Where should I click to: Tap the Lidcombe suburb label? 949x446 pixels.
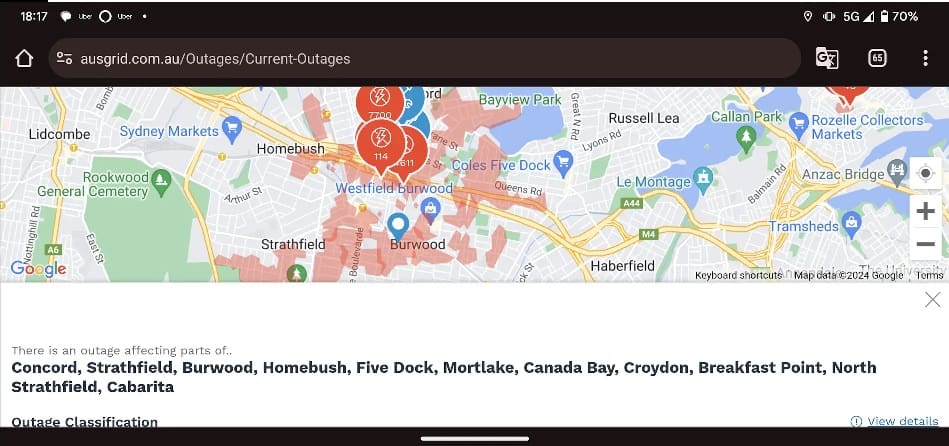(59, 134)
